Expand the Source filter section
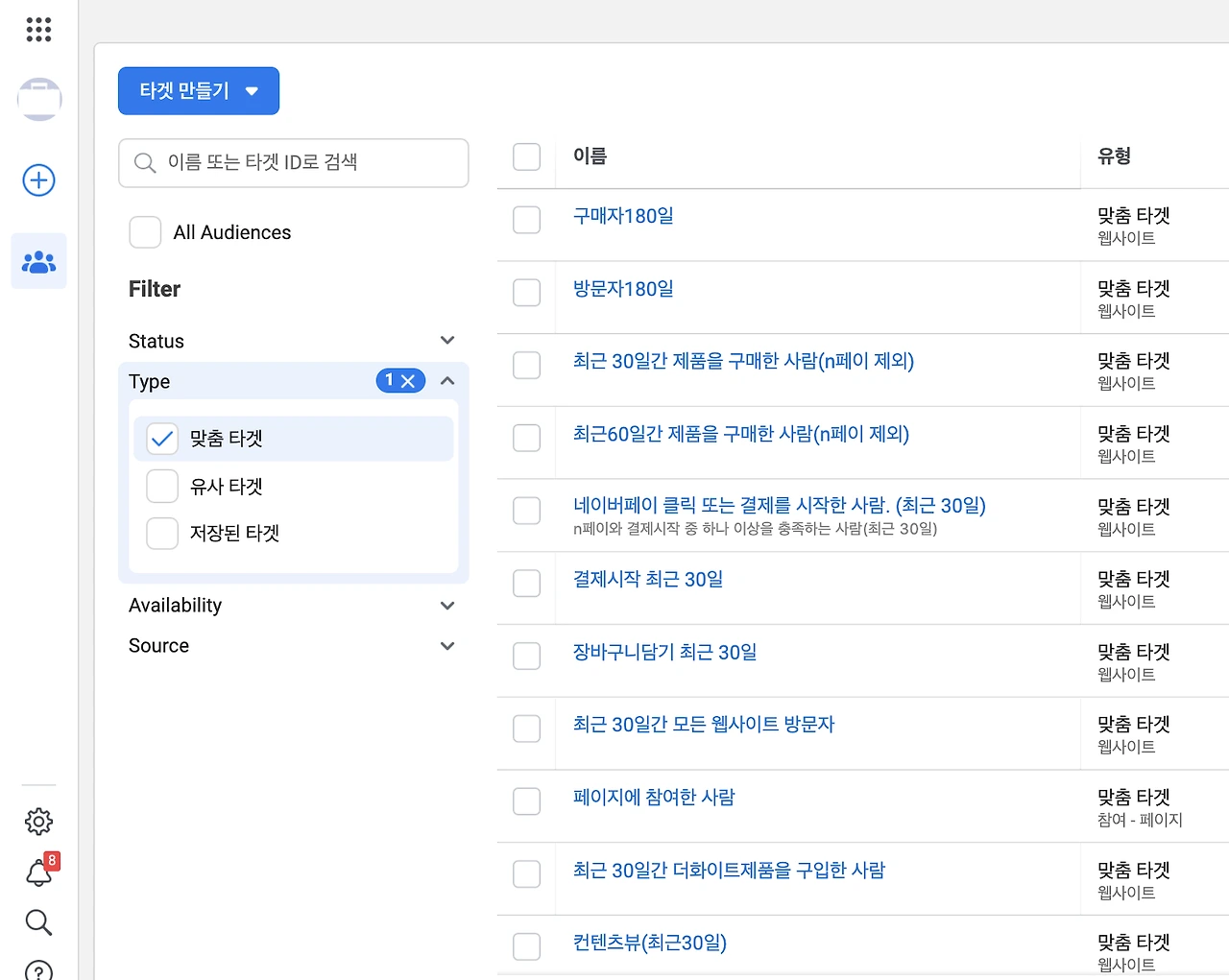This screenshot has width=1229, height=980. (x=446, y=646)
